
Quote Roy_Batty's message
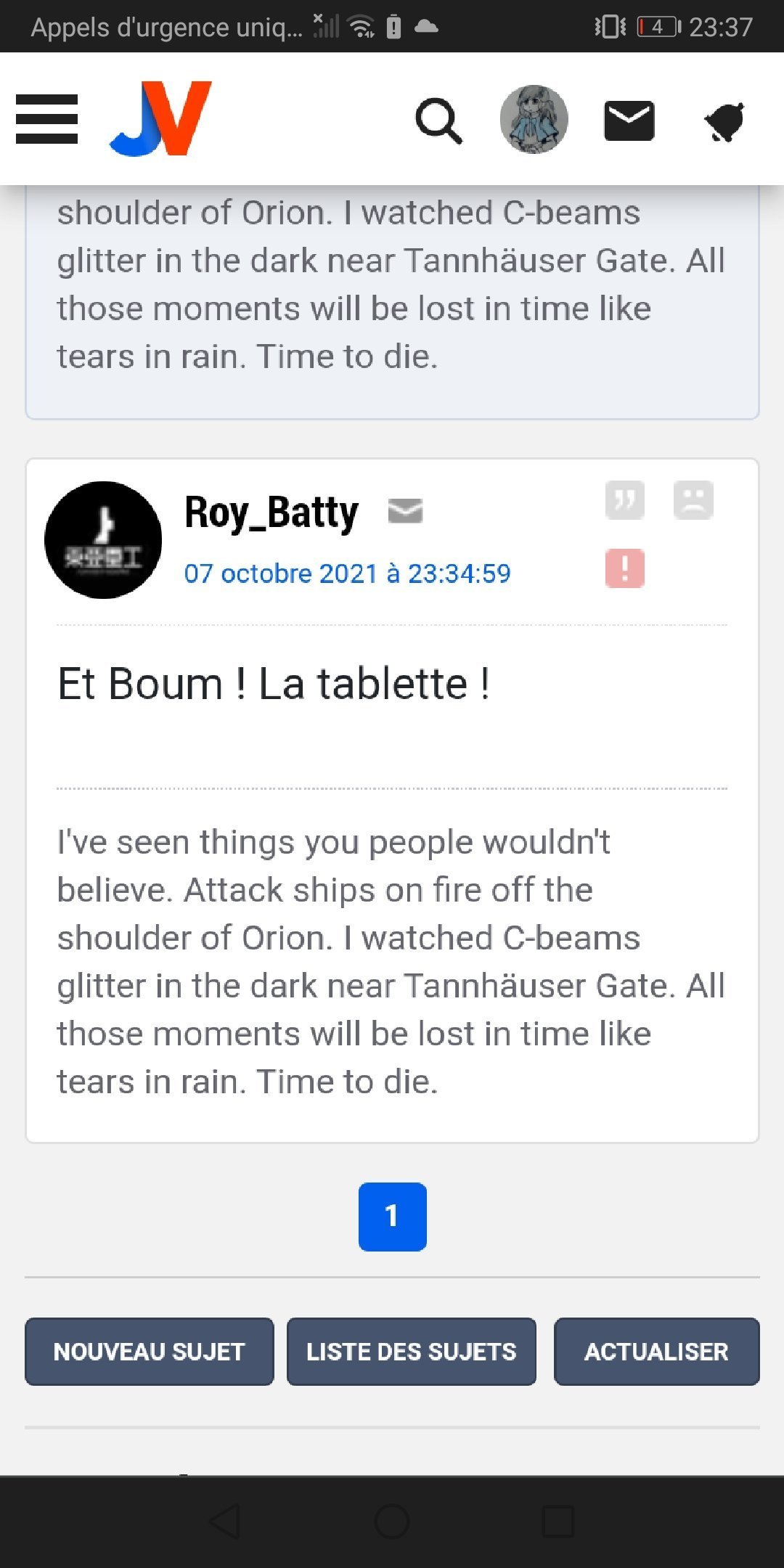(625, 500)
